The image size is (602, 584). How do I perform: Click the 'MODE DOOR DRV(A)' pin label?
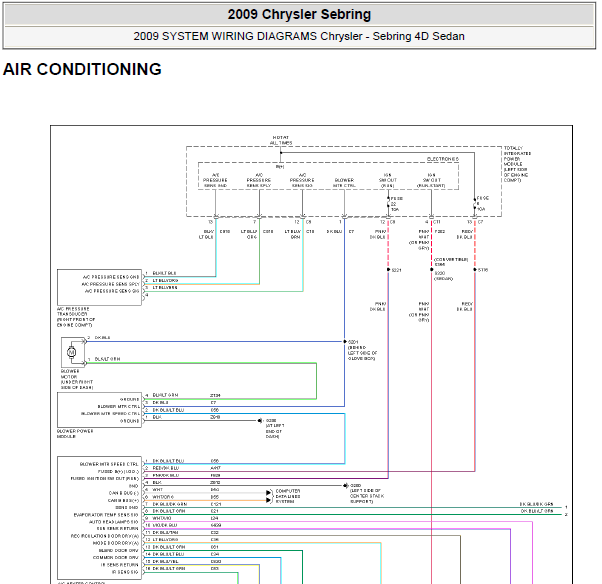coord(116,543)
